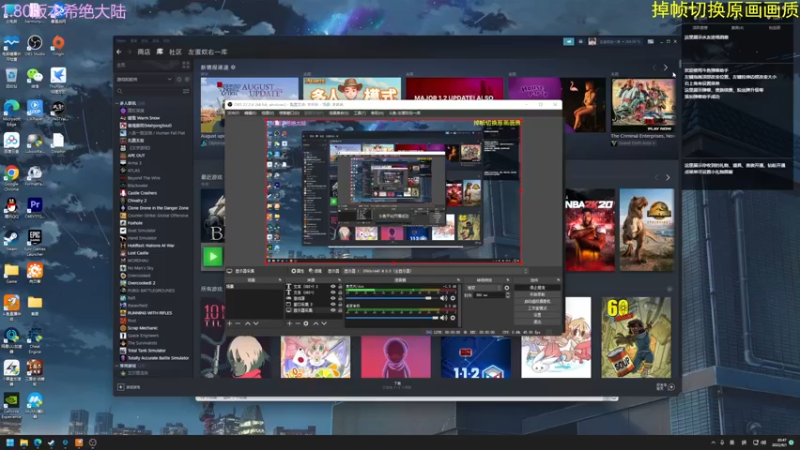Add a new source in OBS
Image resolution: width=800 pixels, height=450 pixels.
coord(289,323)
